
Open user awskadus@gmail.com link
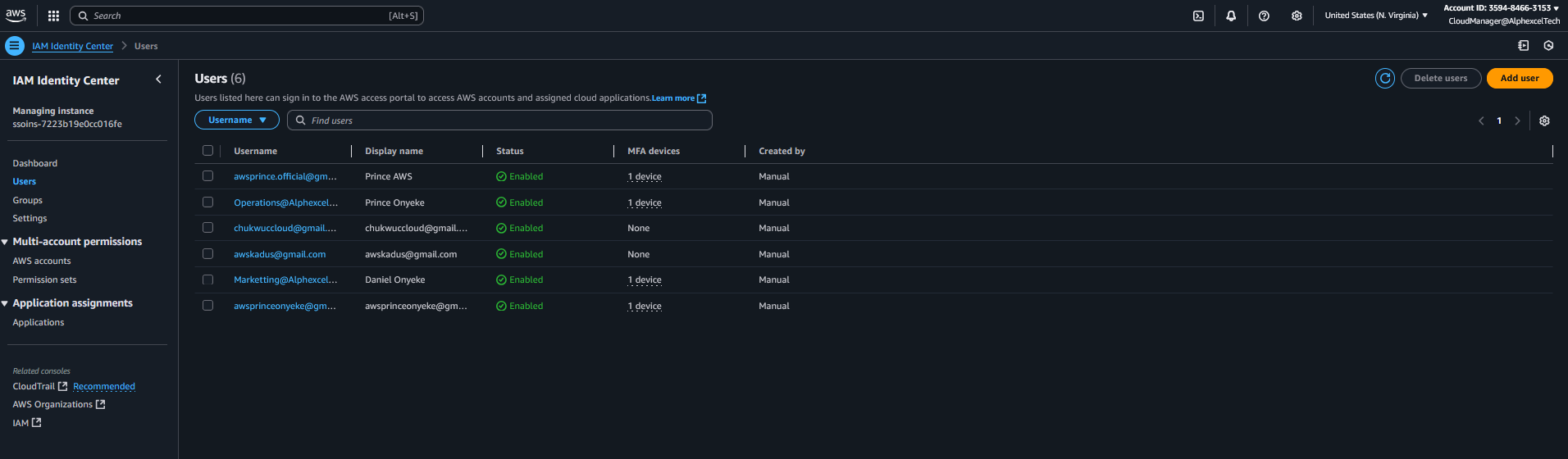tap(280, 254)
